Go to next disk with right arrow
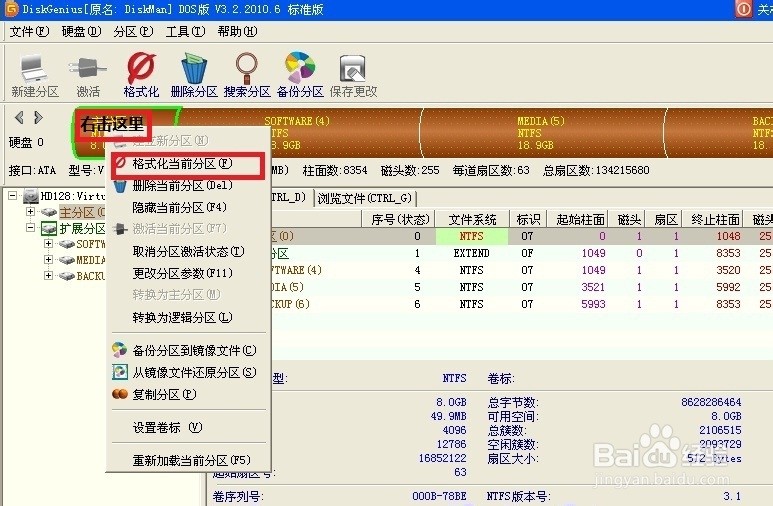773x506 pixels. (x=38, y=117)
